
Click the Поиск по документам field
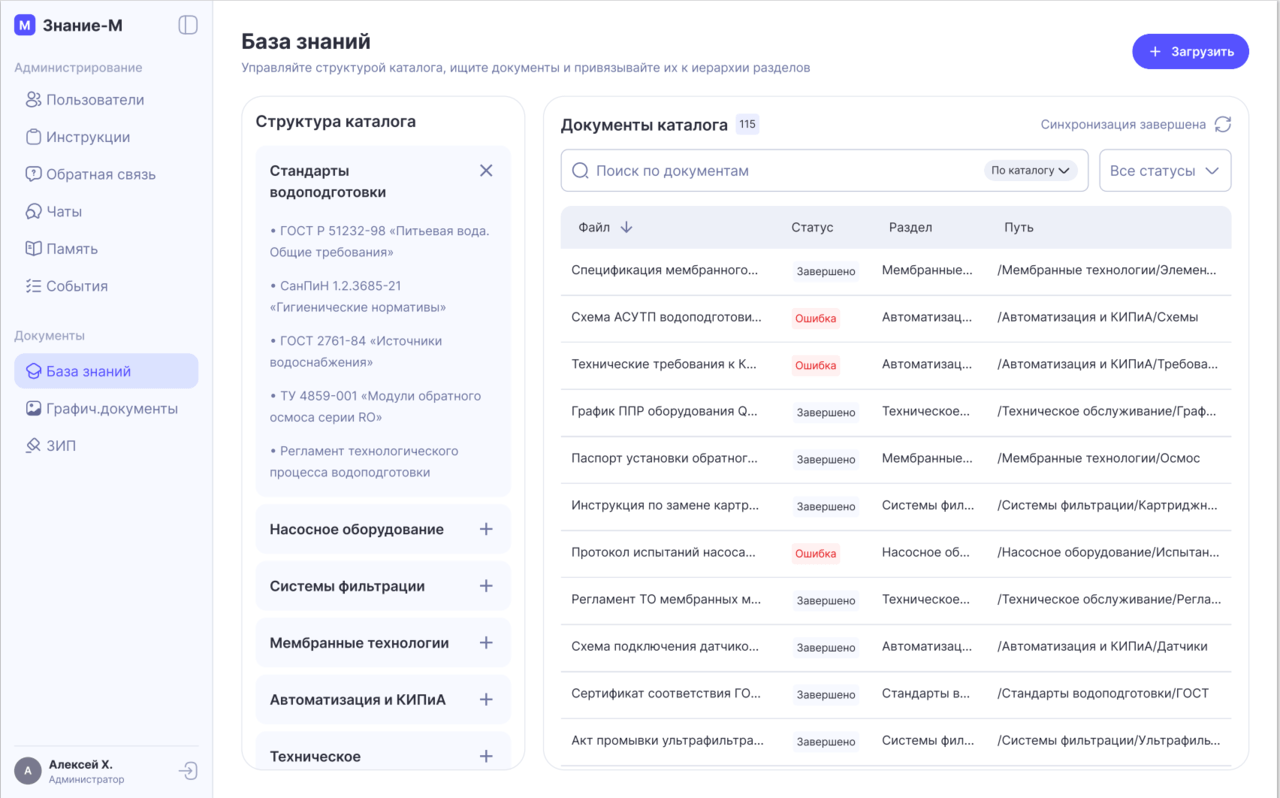[784, 171]
